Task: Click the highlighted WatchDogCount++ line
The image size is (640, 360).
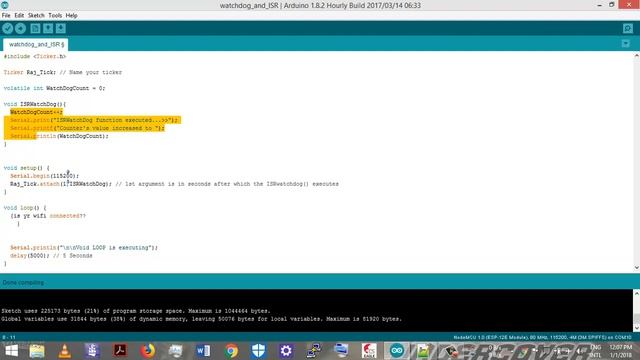Action: click(36, 112)
